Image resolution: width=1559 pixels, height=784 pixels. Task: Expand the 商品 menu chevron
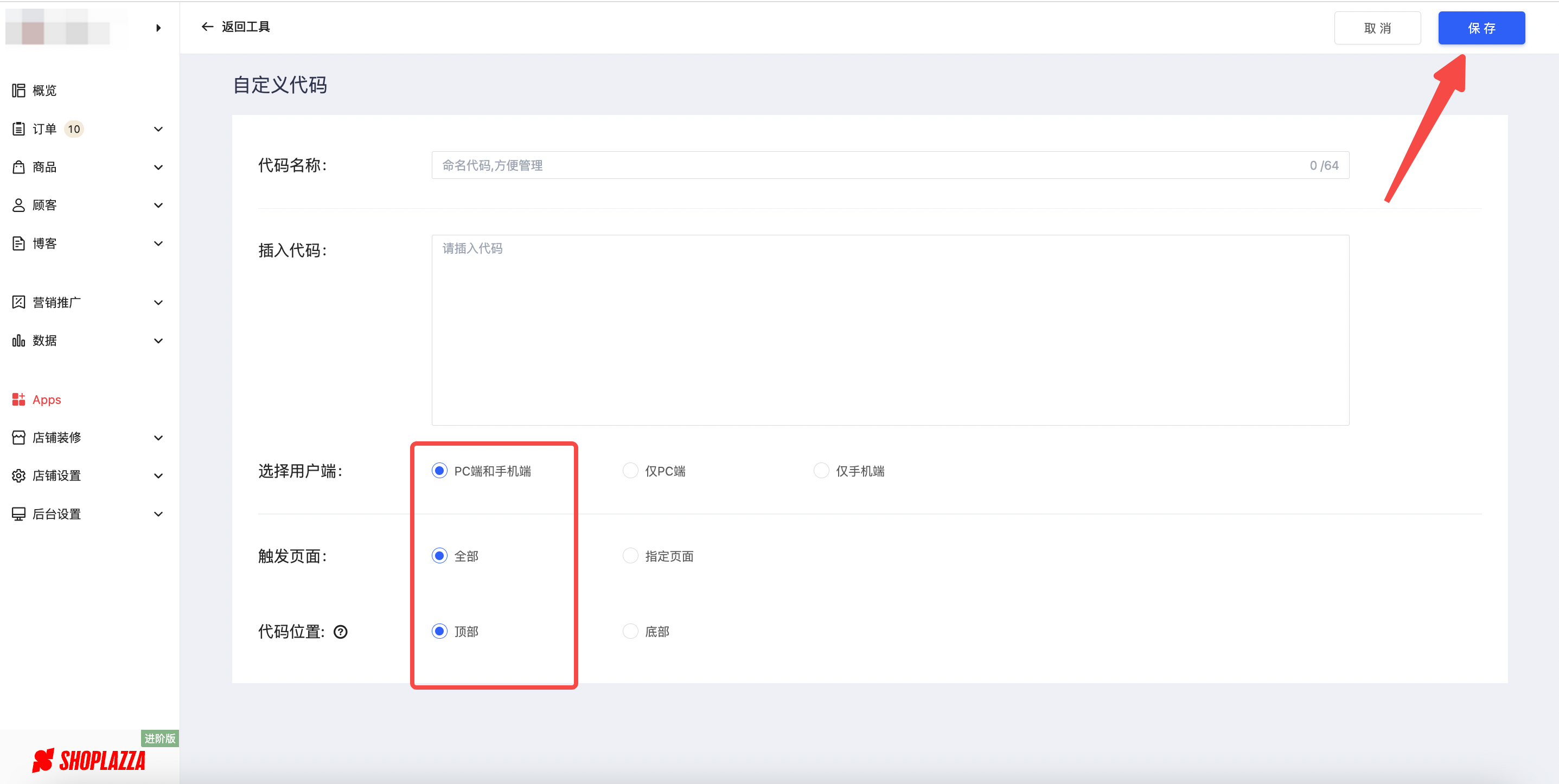[158, 167]
